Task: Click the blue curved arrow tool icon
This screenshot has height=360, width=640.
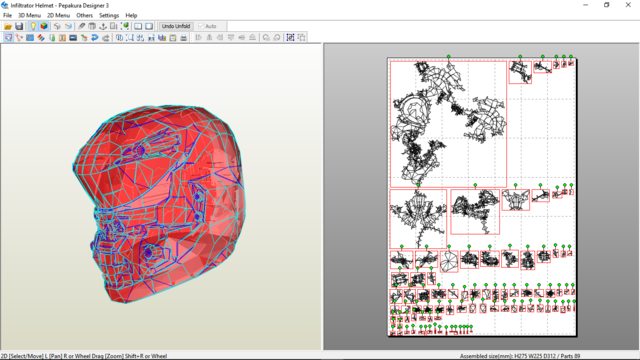Action: click(95, 38)
